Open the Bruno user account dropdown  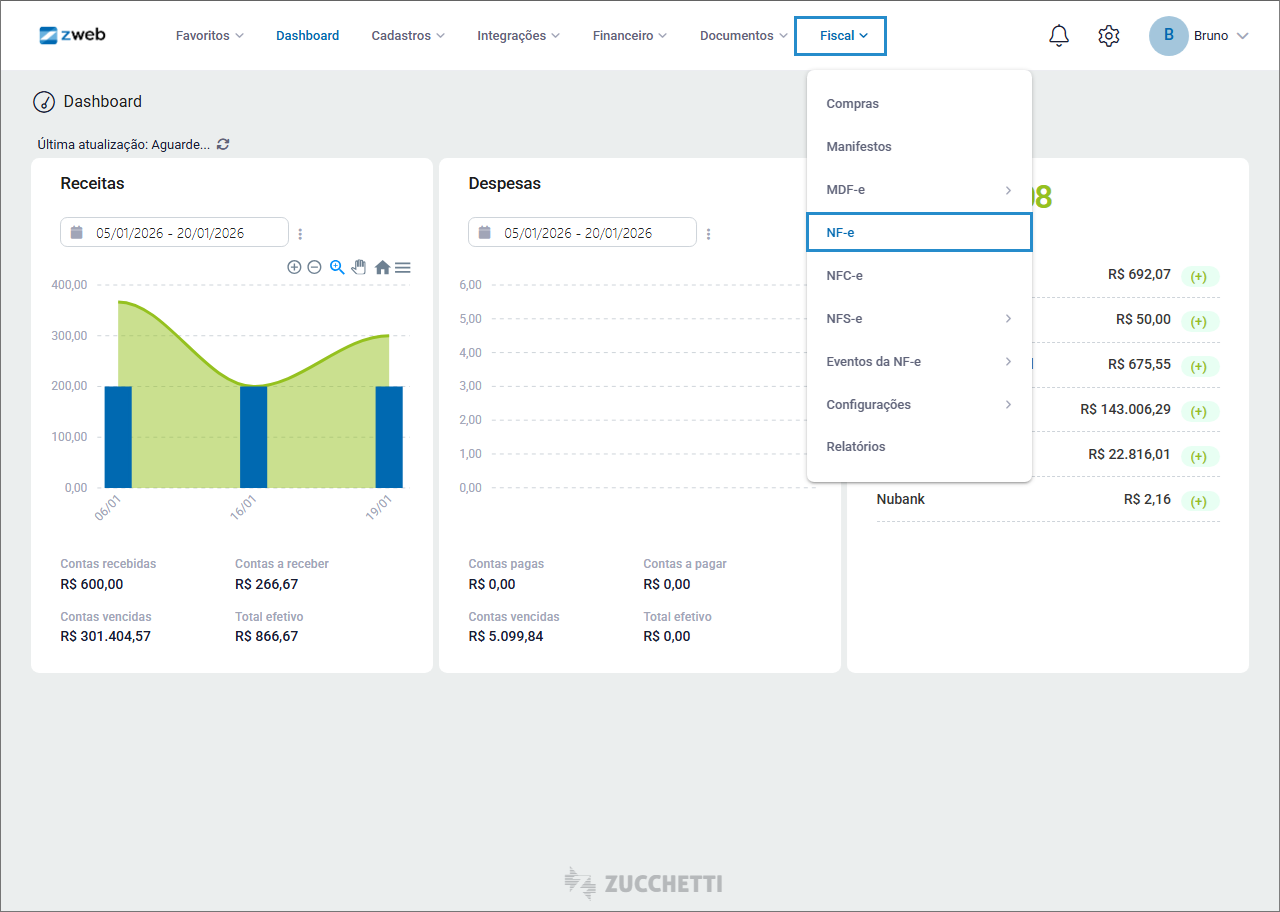[1199, 36]
